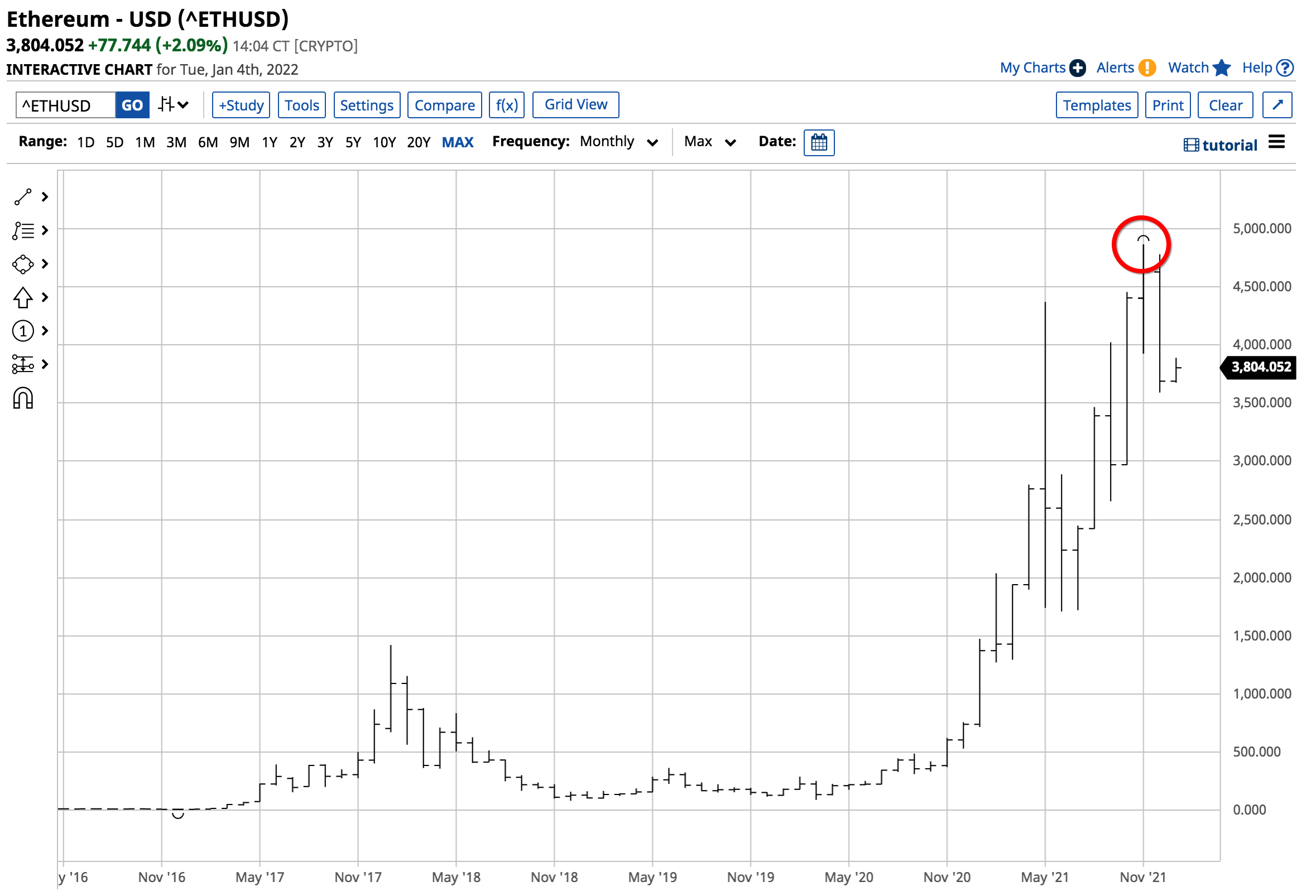This screenshot has height=896, width=1316.
Task: Select the 1Y range
Action: 270,143
